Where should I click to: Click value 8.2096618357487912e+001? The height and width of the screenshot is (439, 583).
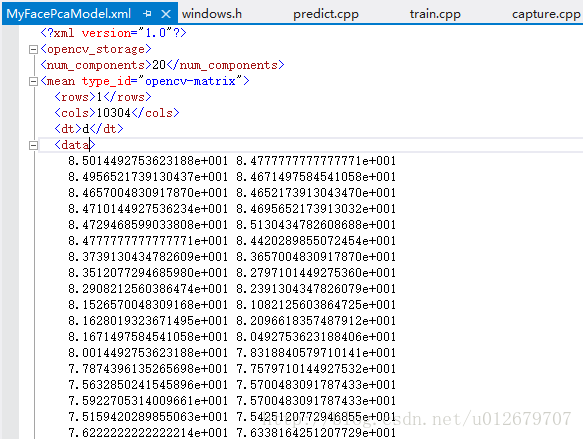pyautogui.click(x=316, y=321)
